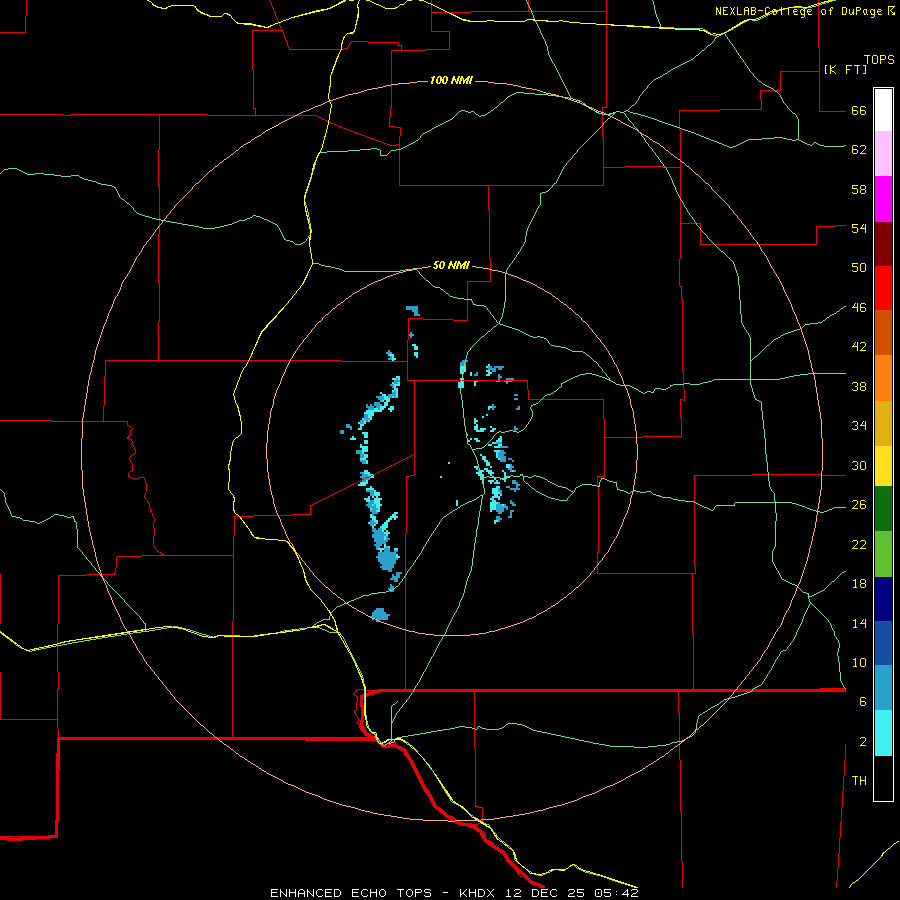Click the 'ENHANCED ECHO TOPS' product title

(x=351, y=893)
